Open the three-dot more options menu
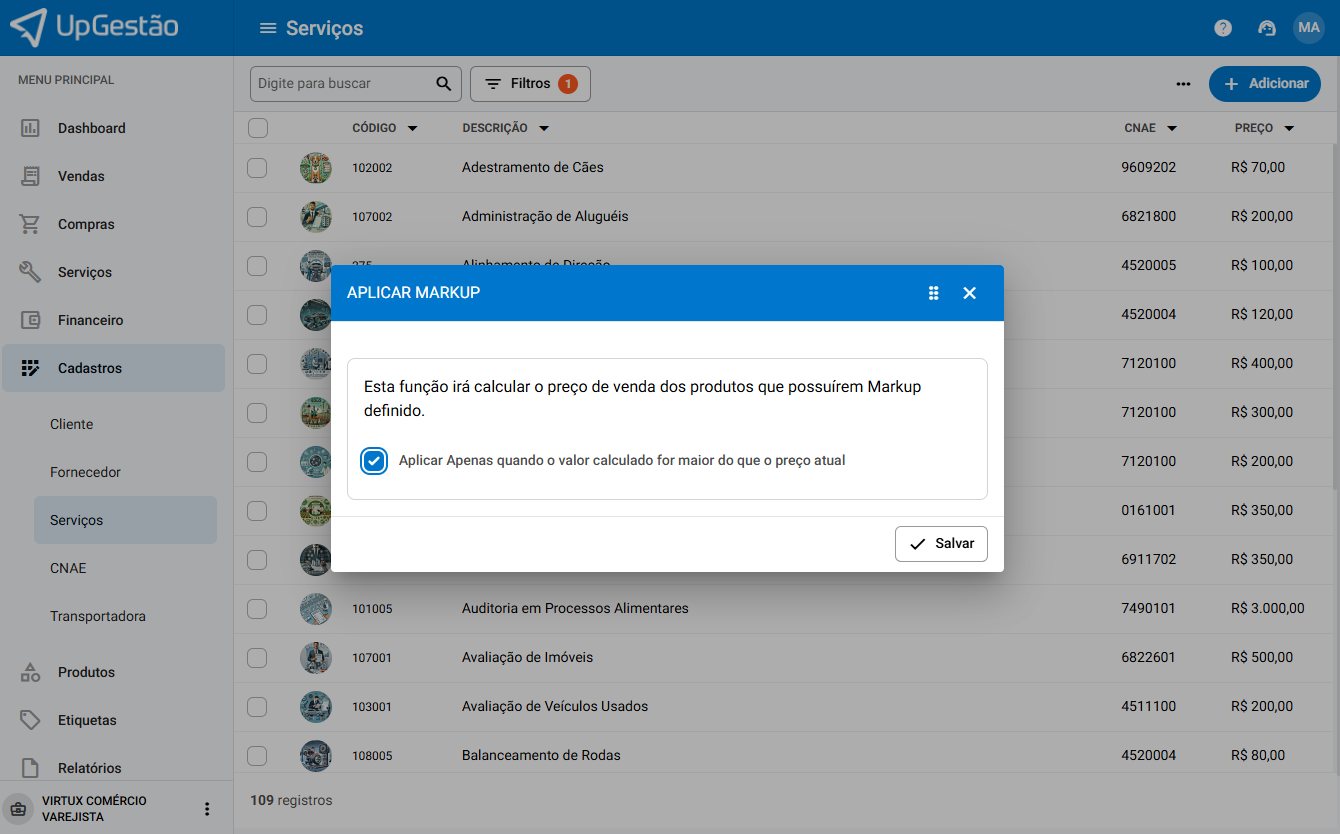Image resolution: width=1340 pixels, height=834 pixels. (1183, 84)
